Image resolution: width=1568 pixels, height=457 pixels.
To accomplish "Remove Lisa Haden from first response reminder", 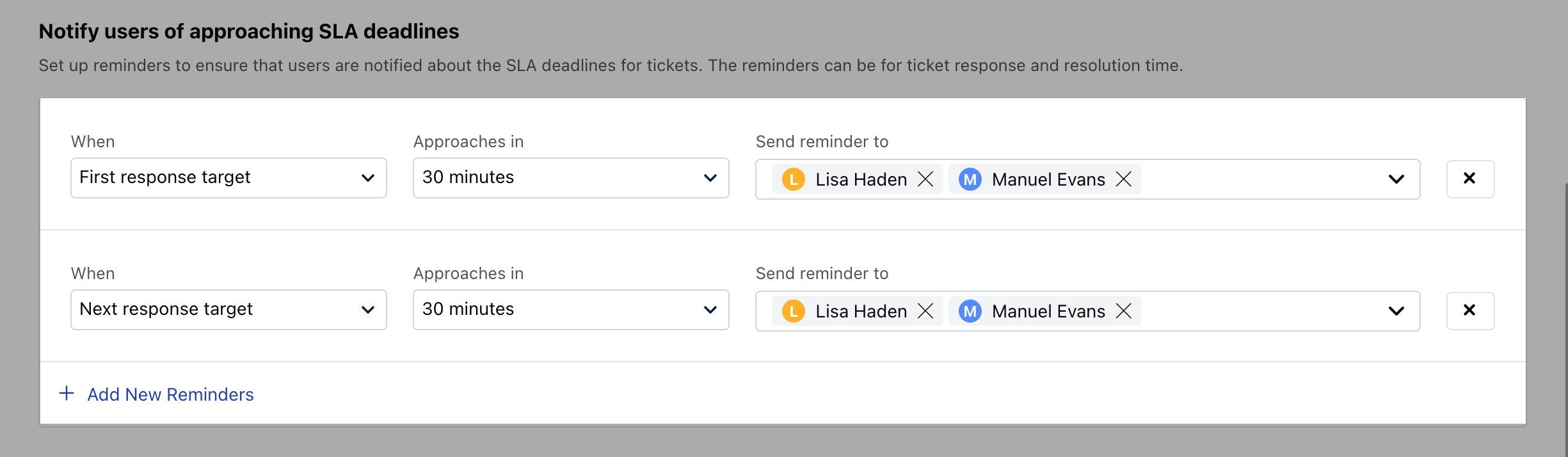I will (925, 179).
